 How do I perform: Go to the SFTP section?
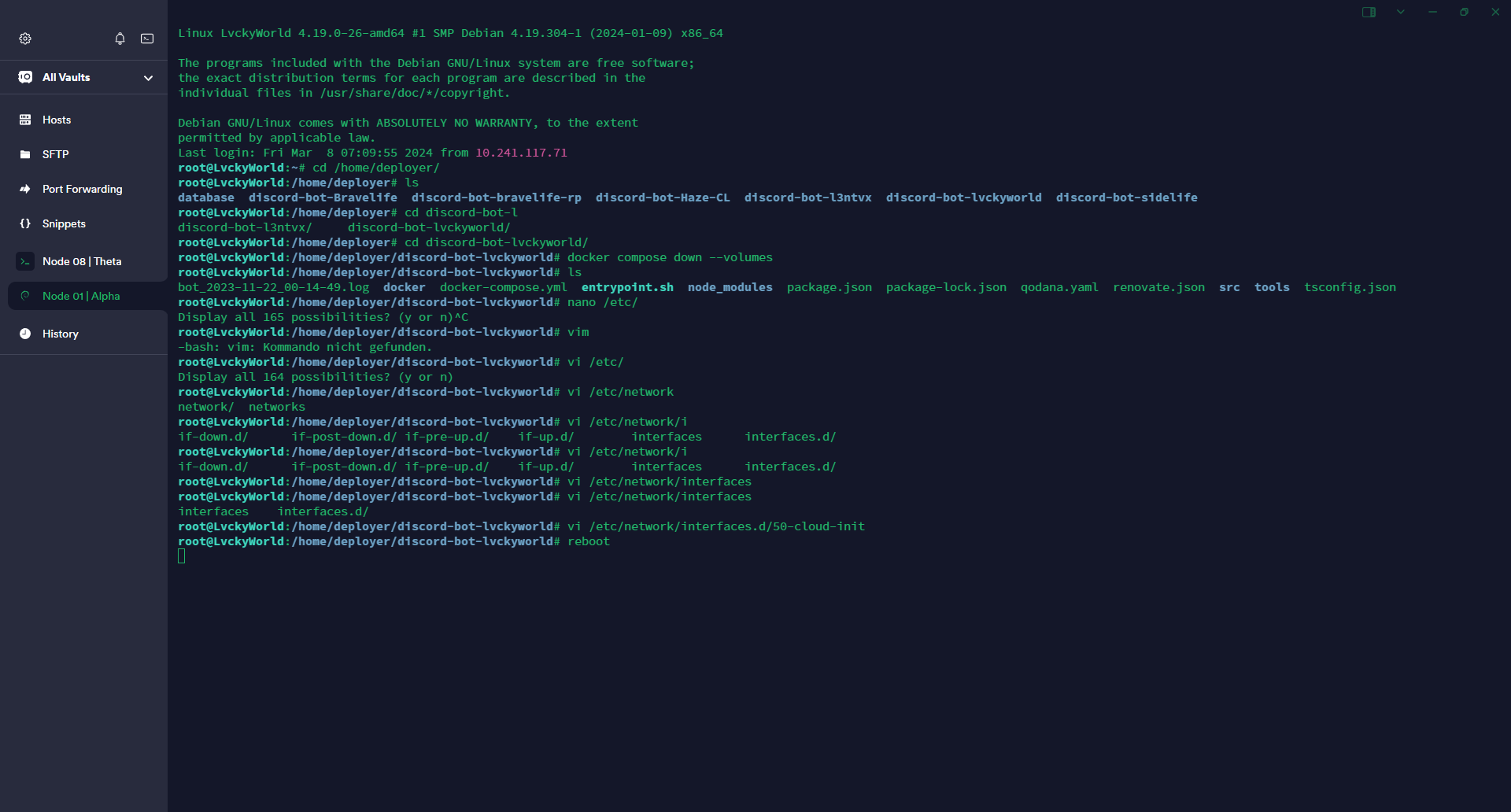click(x=55, y=154)
